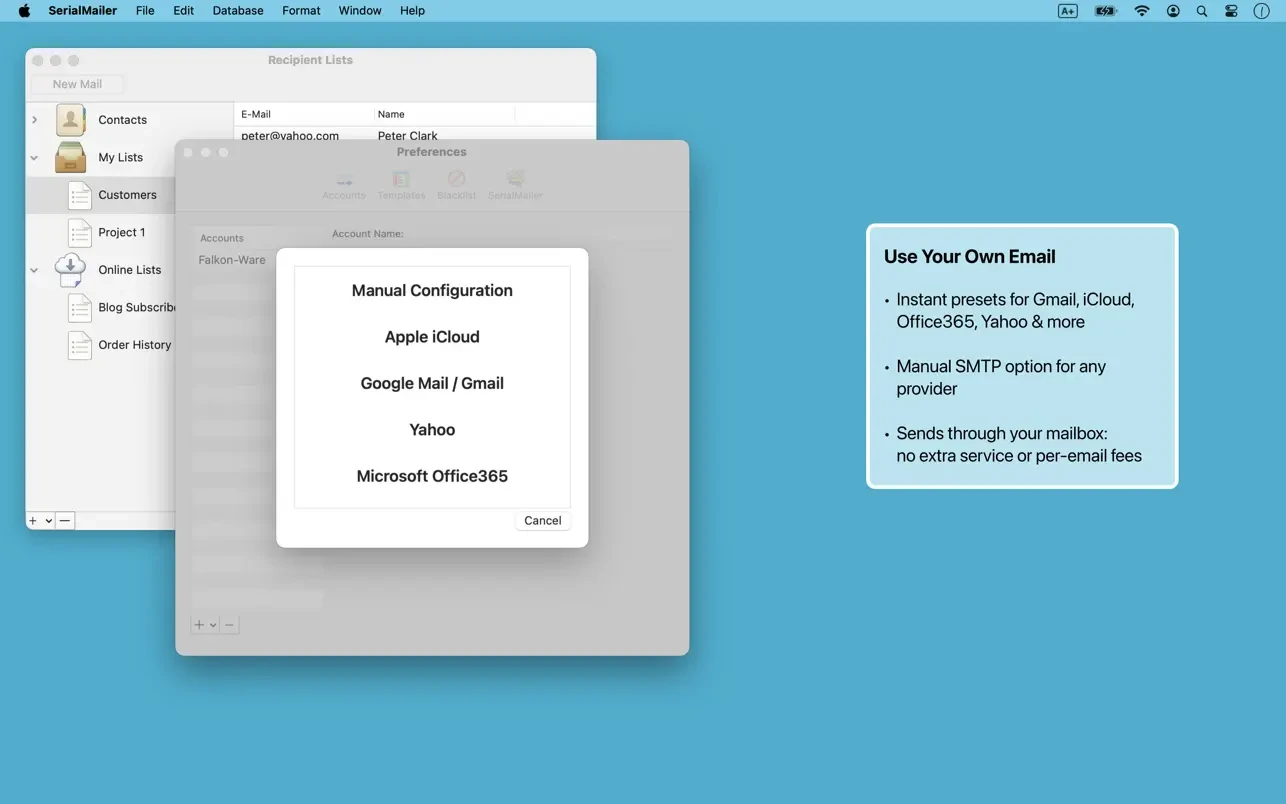
Task: Open the Window menu
Action: point(360,11)
